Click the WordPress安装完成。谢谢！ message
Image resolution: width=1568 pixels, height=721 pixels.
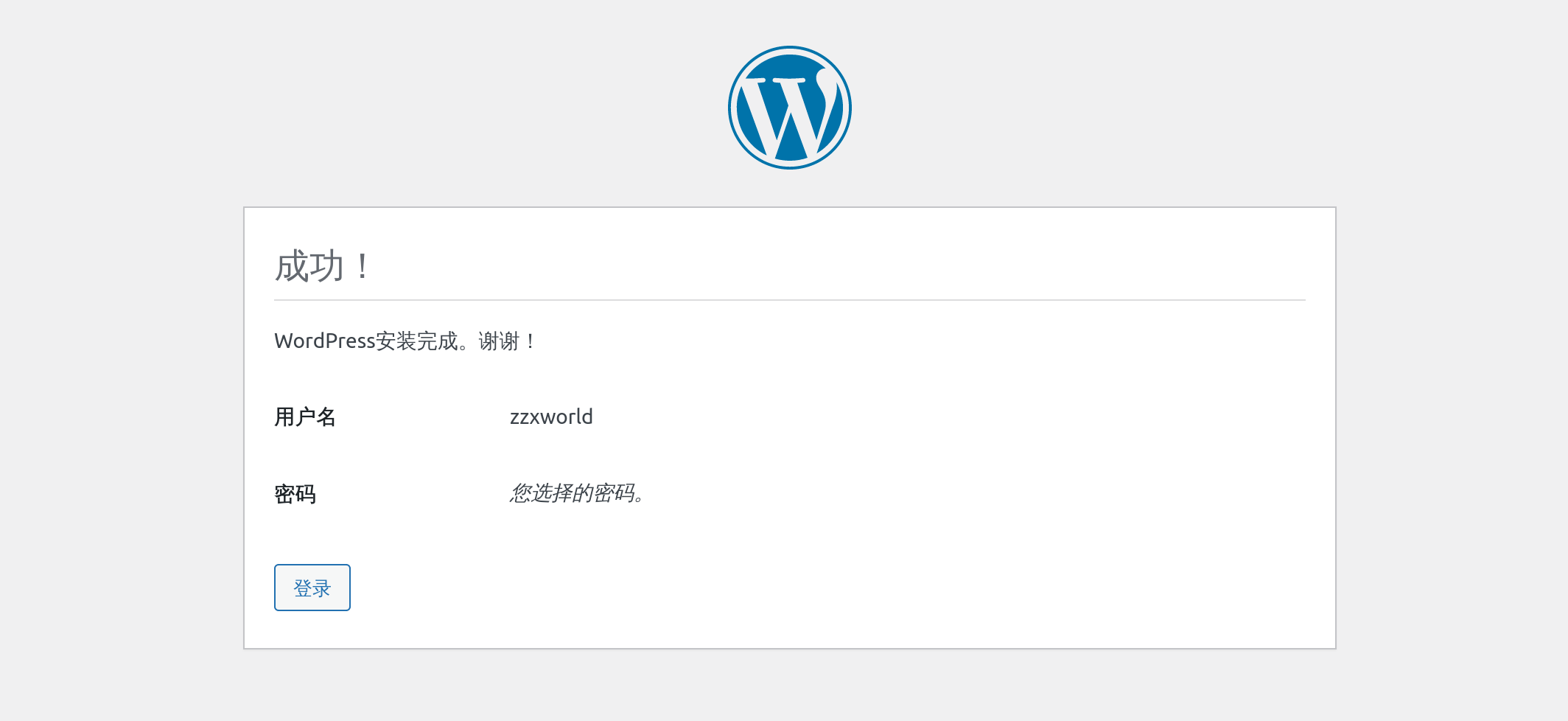click(404, 341)
